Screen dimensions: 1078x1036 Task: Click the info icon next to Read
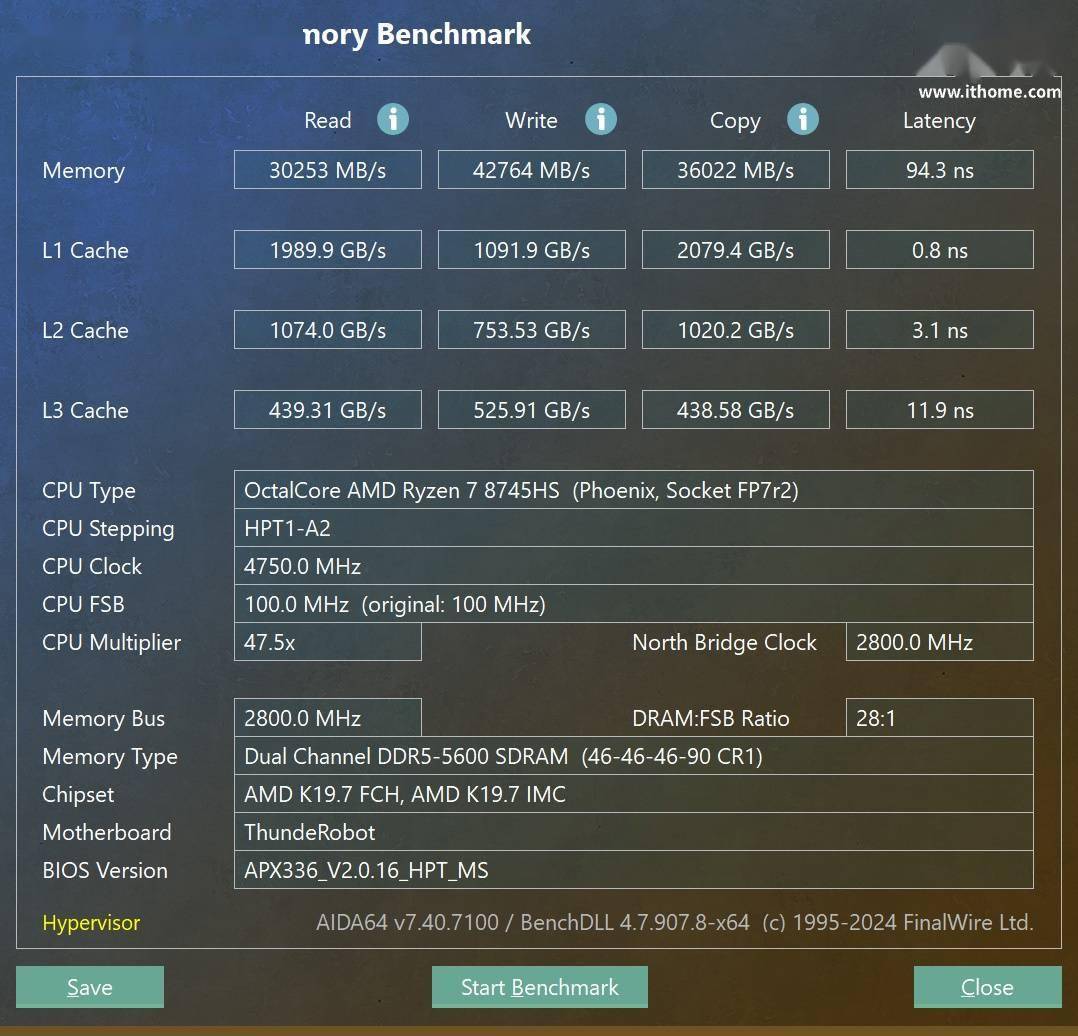click(x=393, y=120)
